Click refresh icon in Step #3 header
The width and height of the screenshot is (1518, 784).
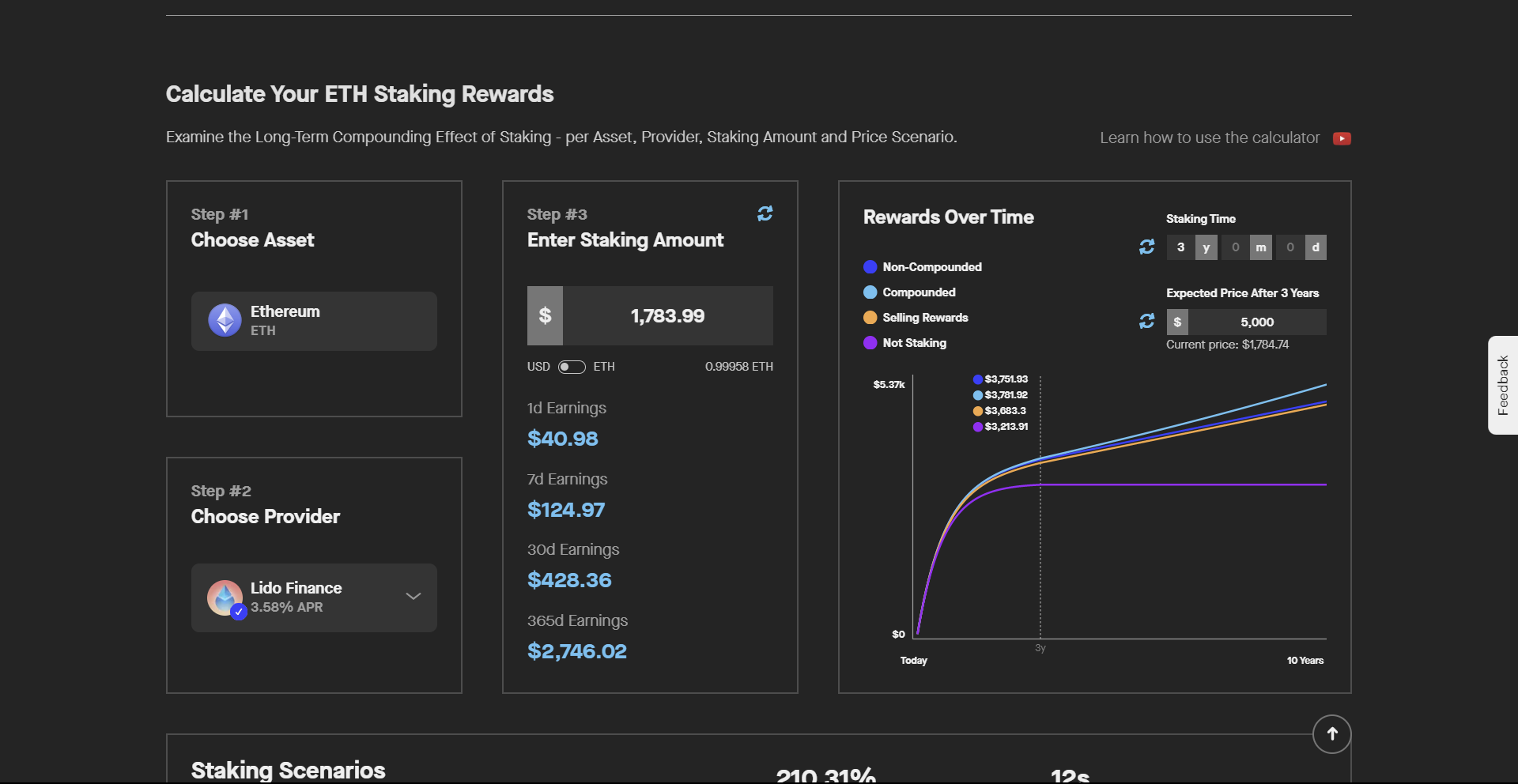point(765,213)
